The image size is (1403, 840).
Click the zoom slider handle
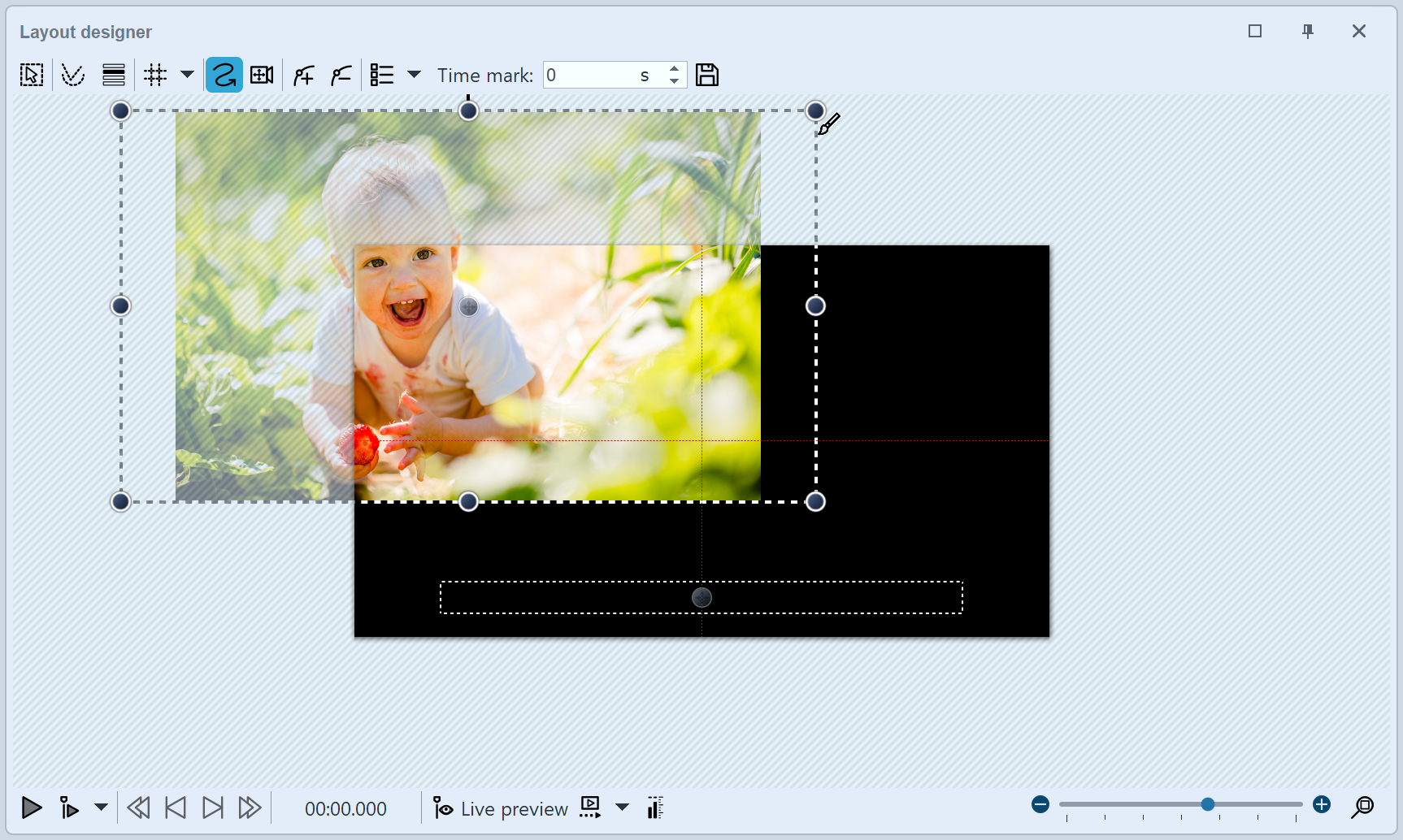tap(1208, 804)
